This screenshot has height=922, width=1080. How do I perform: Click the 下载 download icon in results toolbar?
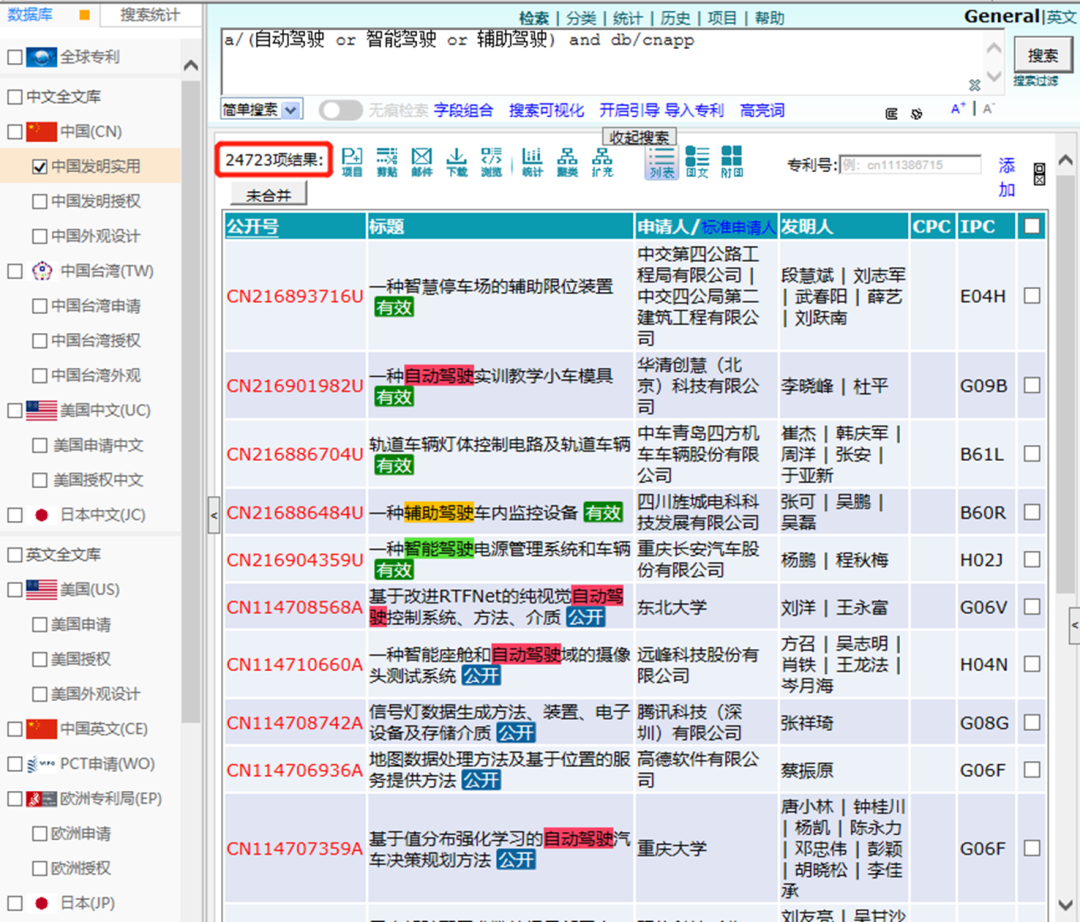(456, 160)
